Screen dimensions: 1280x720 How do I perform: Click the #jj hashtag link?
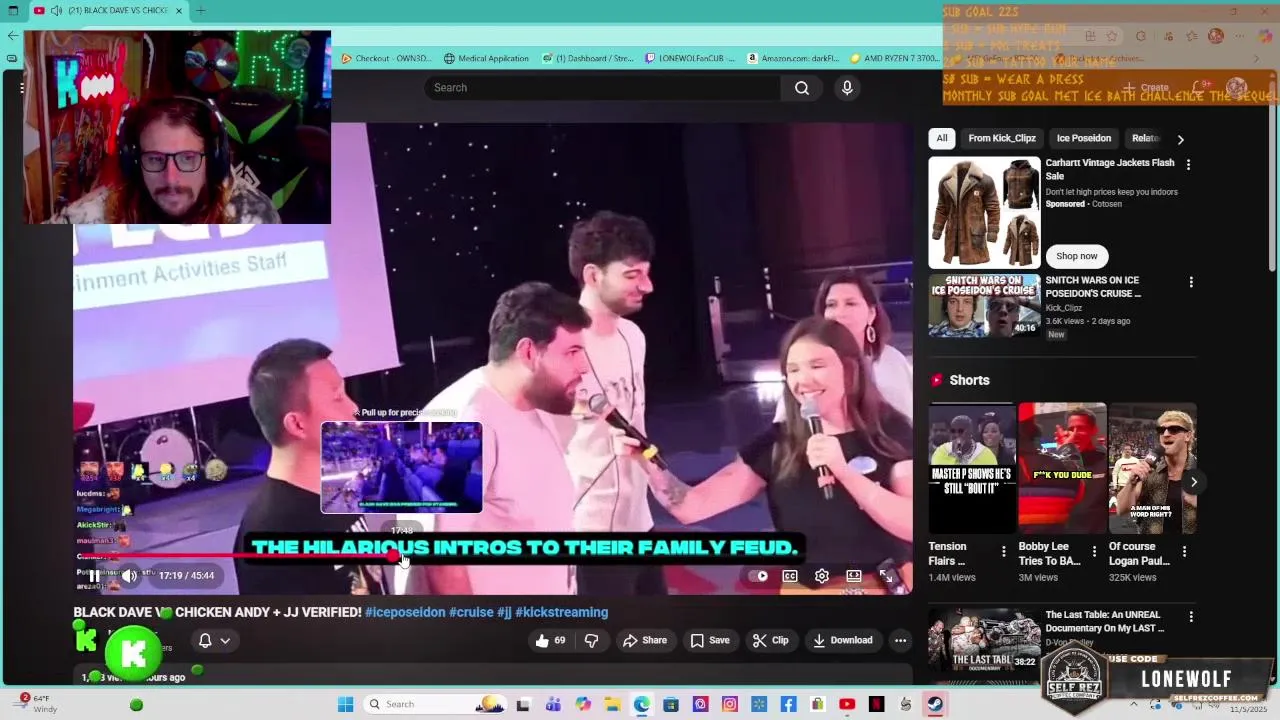tap(504, 612)
